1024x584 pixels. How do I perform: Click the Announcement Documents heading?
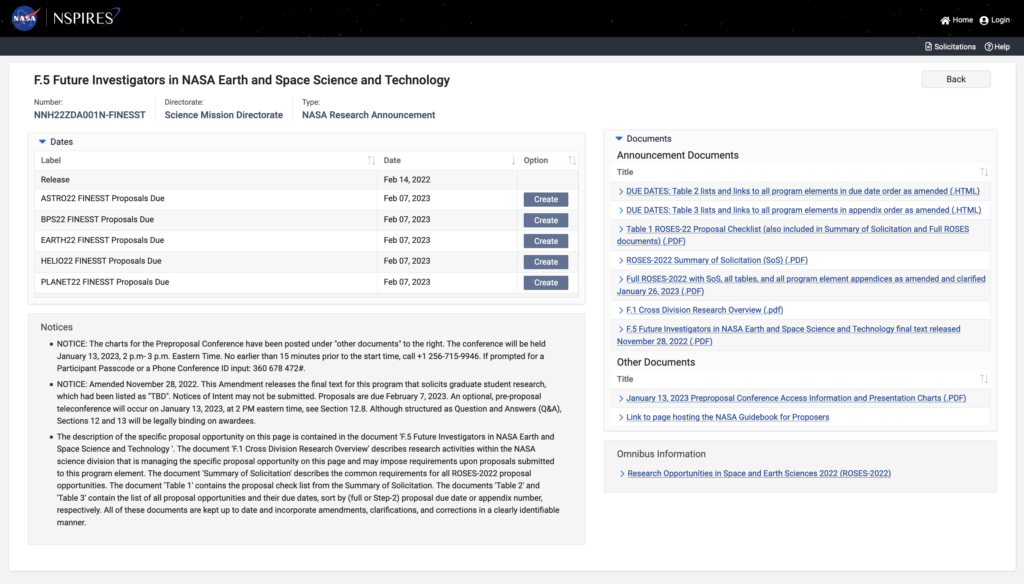point(677,155)
